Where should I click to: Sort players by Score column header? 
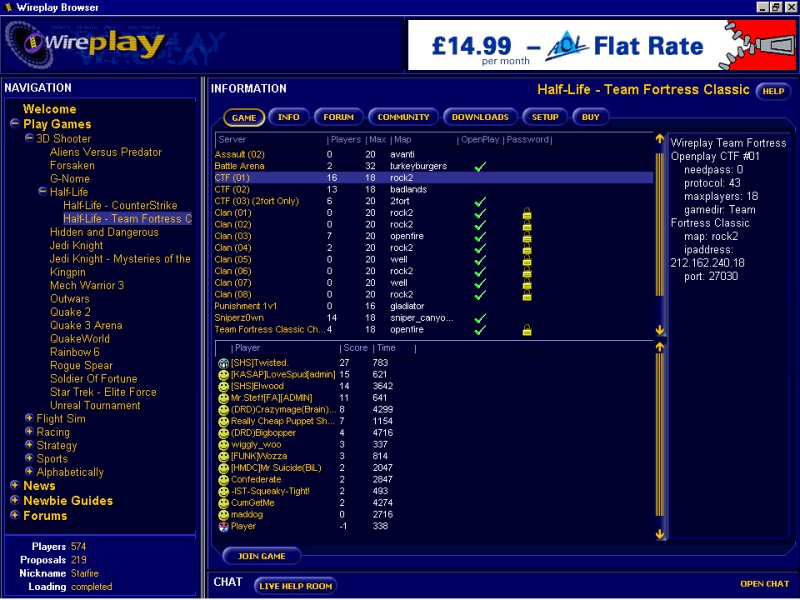[x=355, y=348]
